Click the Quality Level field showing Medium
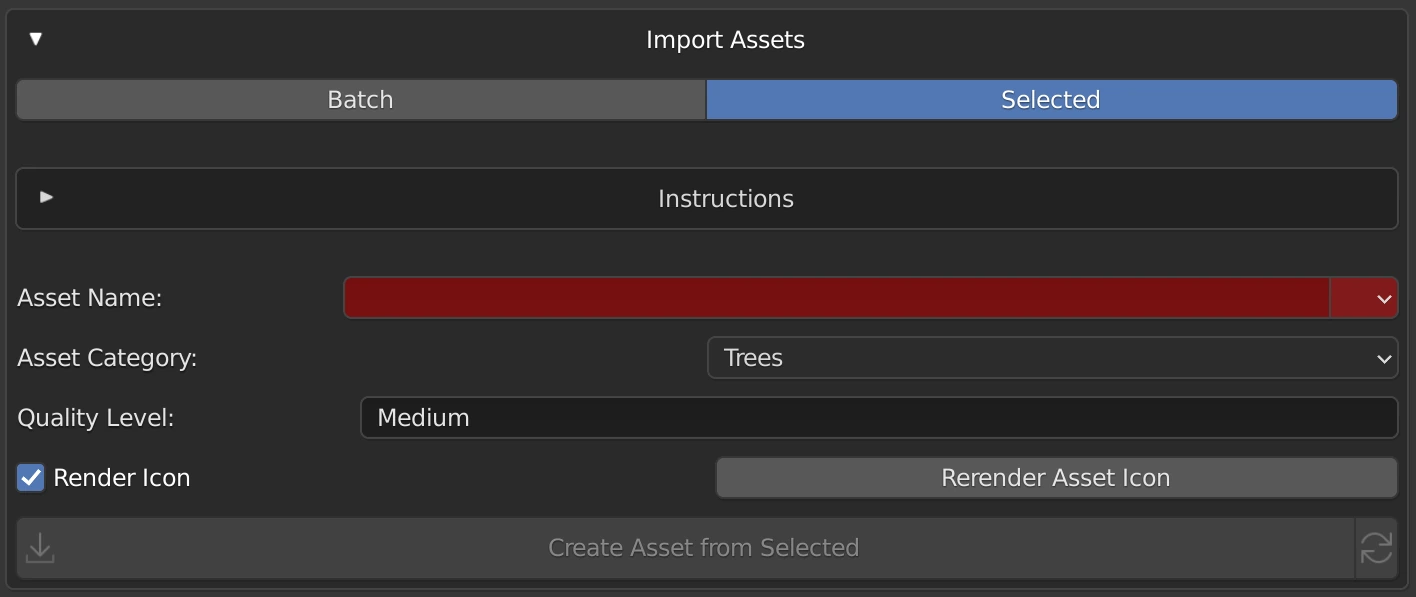This screenshot has height=597, width=1416. point(878,418)
